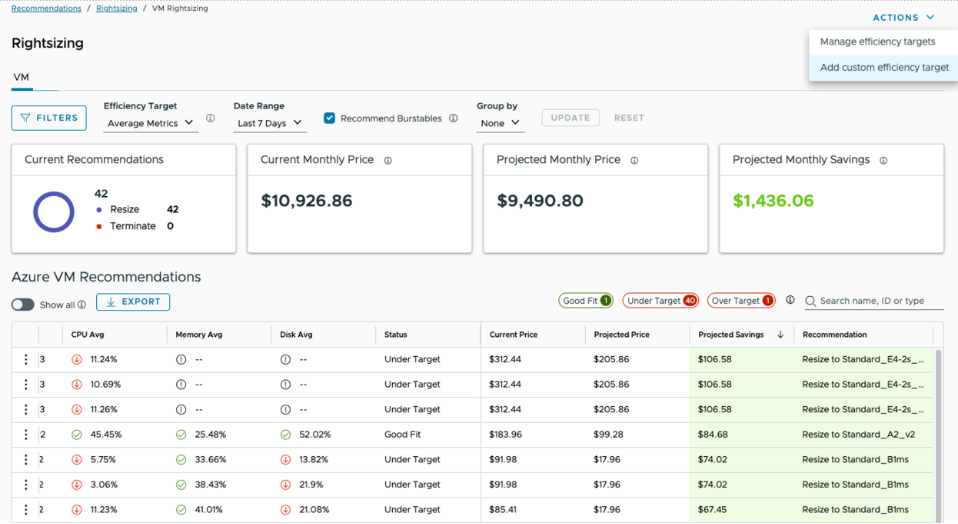Choose Manage efficiency targets from Actions menu
958x524 pixels.
point(877,42)
